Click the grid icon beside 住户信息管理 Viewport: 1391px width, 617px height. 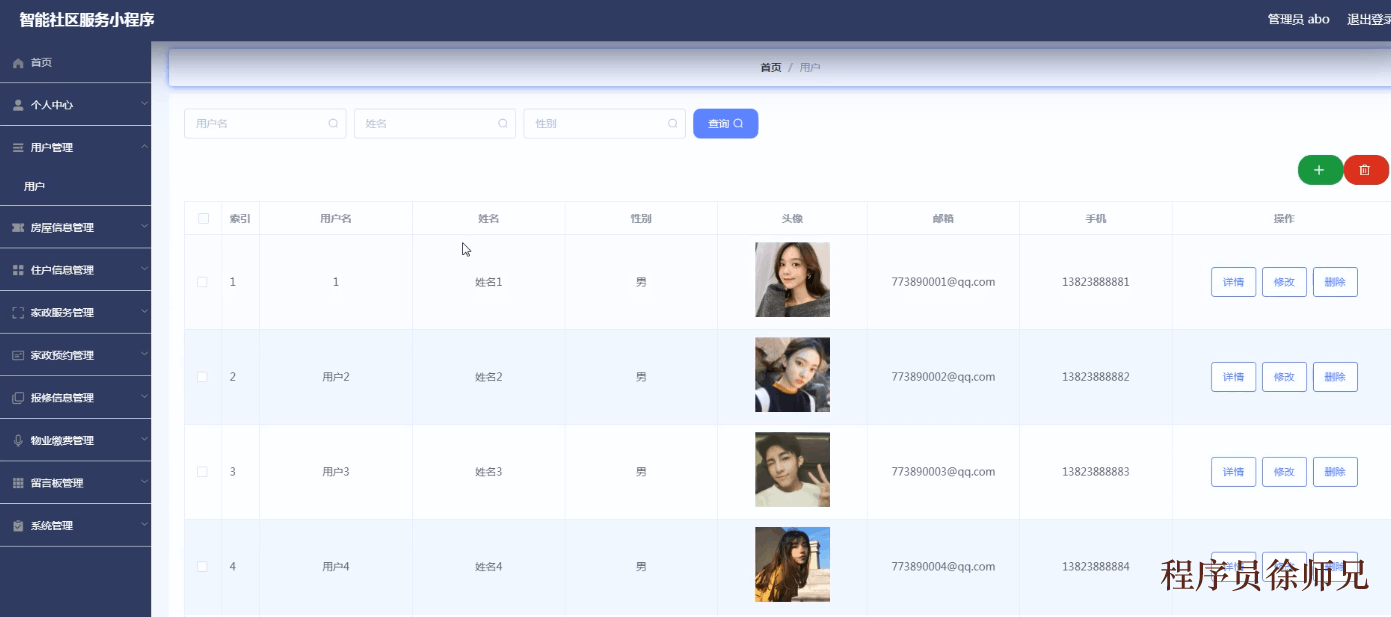(x=18, y=270)
